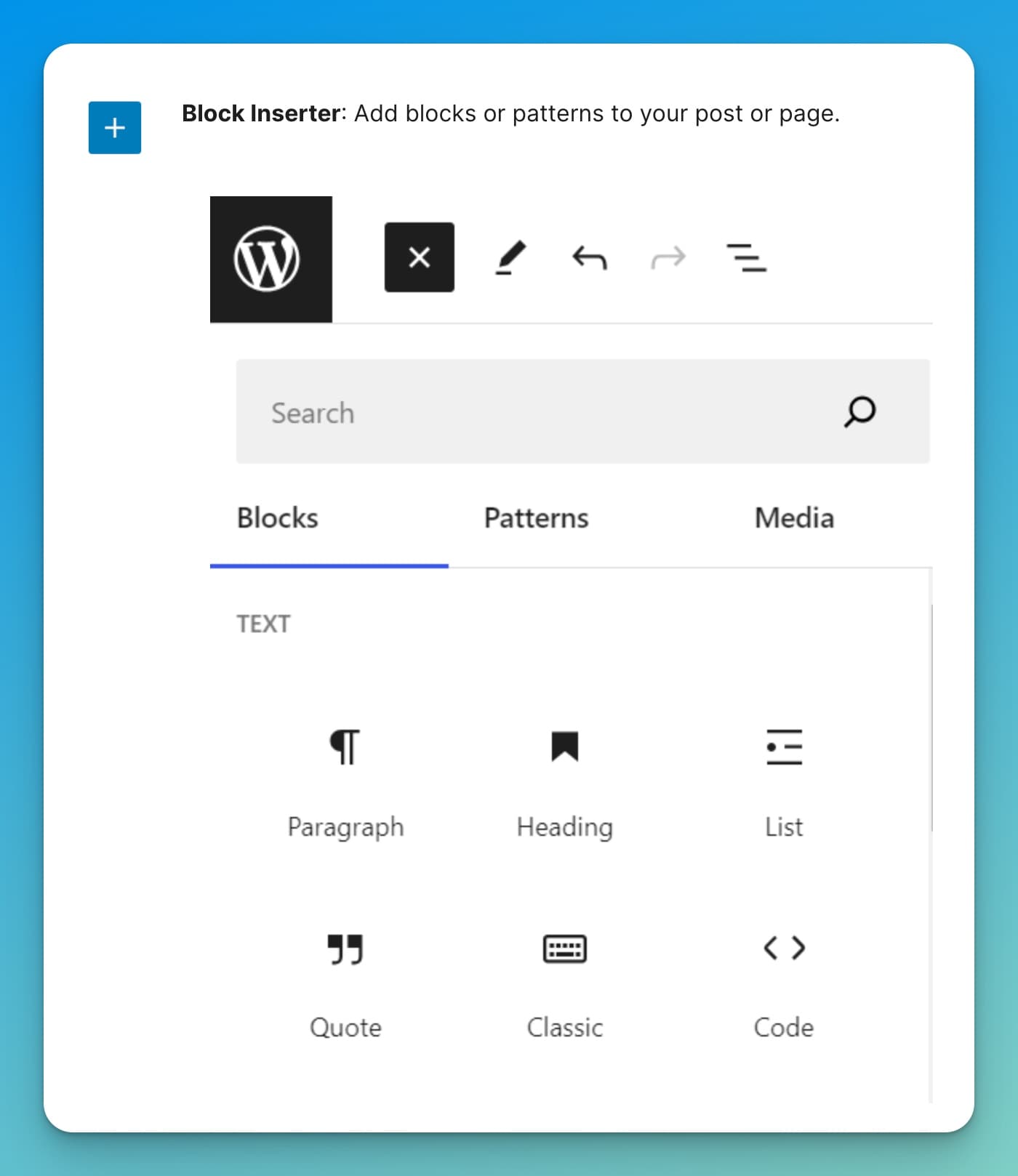Open the Document Overview list view icon
The width and height of the screenshot is (1018, 1176).
747,258
